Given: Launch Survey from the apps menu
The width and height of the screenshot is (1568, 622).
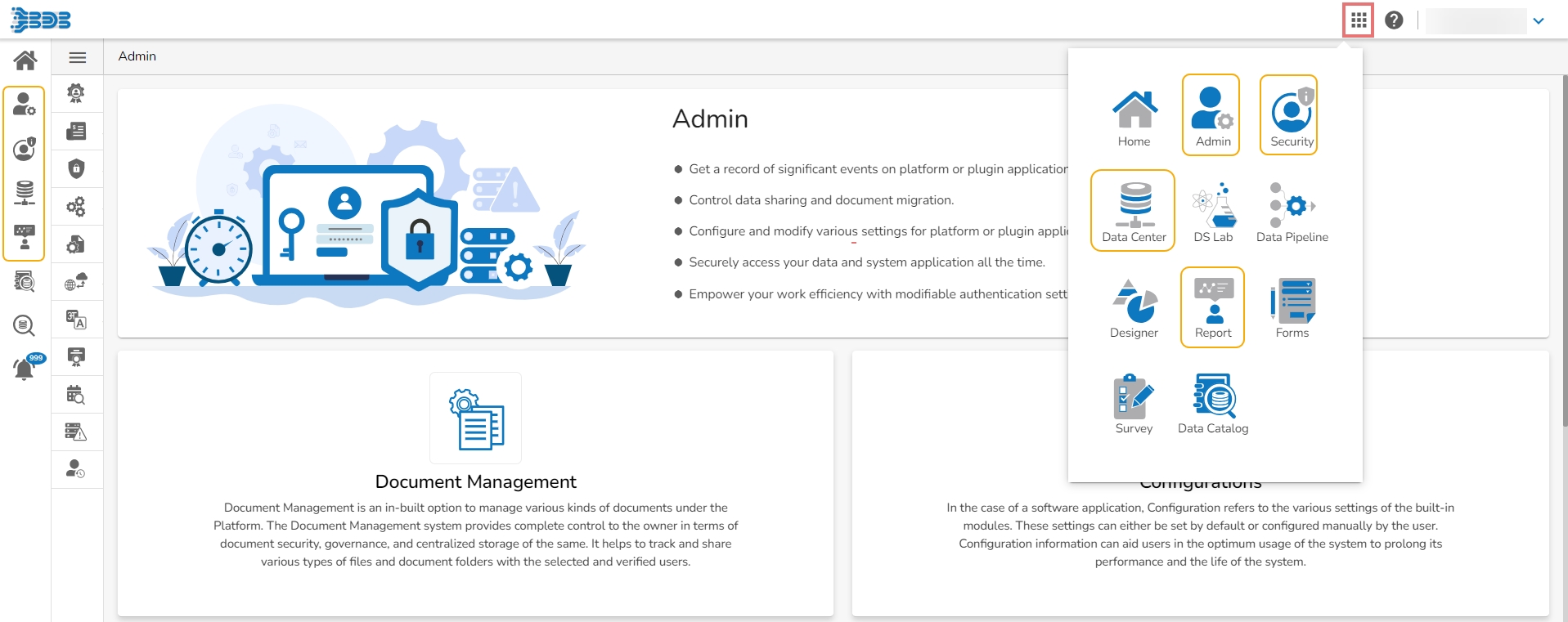Looking at the screenshot, I should click(1134, 404).
